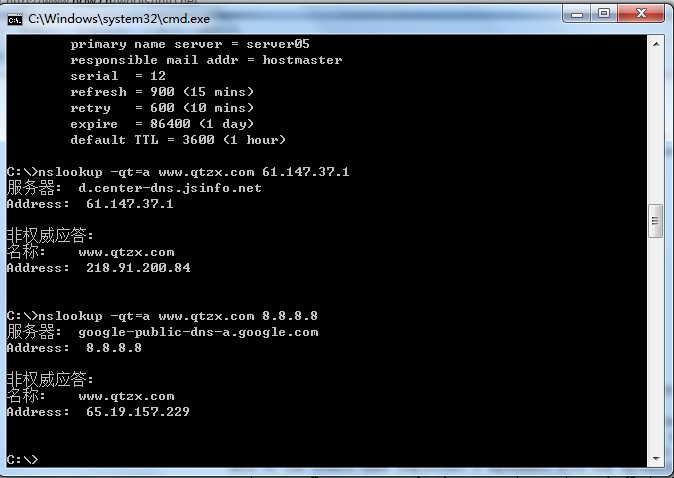Click the scrollbar down arrow

click(656, 459)
